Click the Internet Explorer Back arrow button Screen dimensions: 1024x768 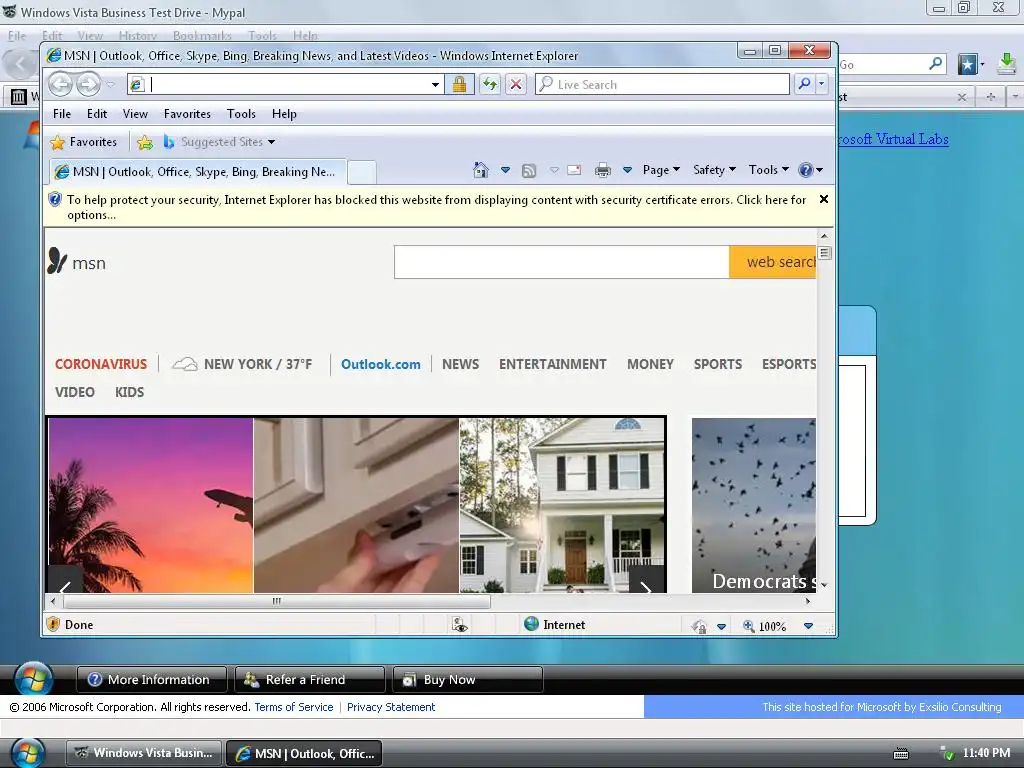pyautogui.click(x=60, y=84)
